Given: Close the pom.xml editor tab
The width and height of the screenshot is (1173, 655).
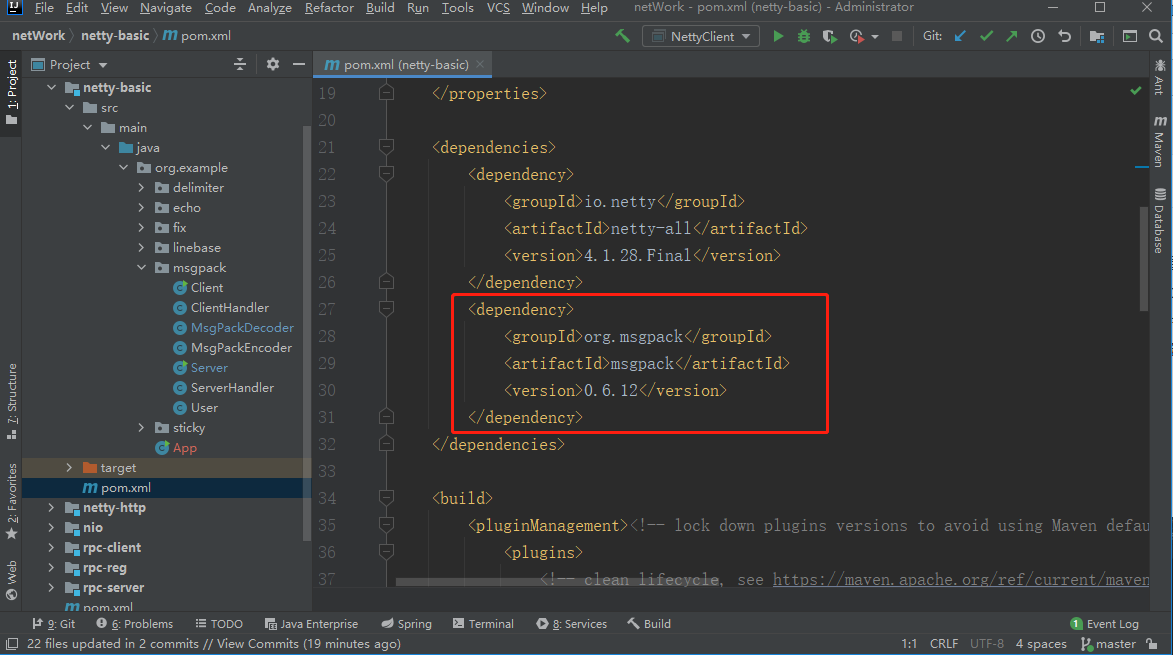Looking at the screenshot, I should pyautogui.click(x=480, y=64).
